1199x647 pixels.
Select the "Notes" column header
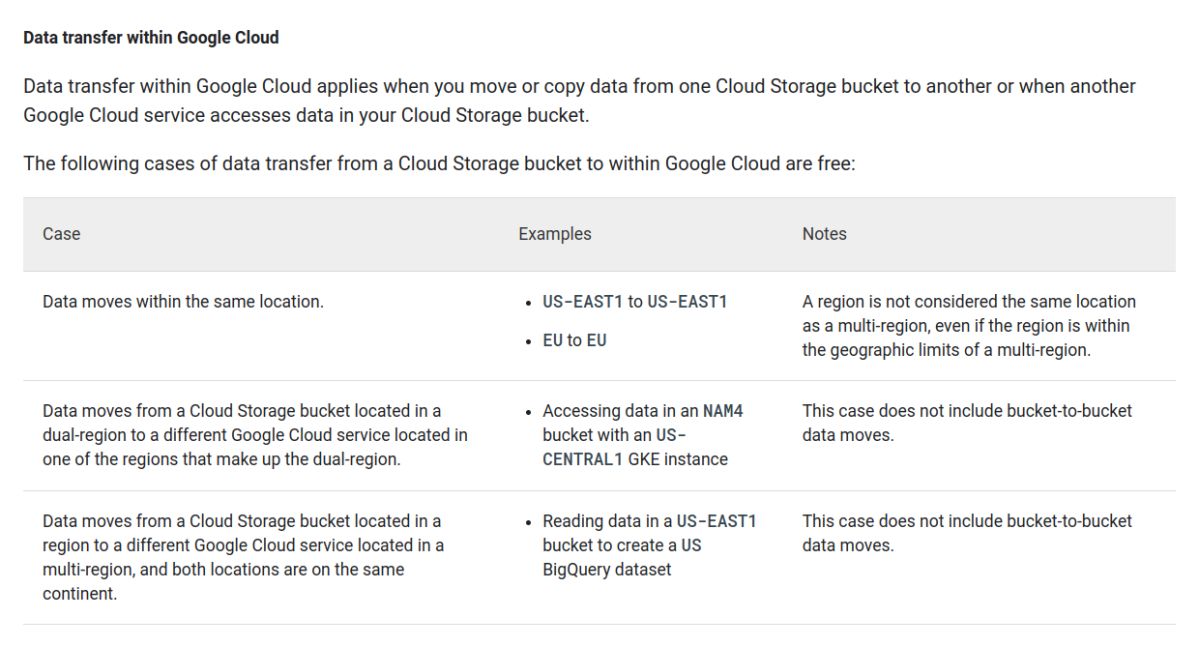(x=824, y=234)
